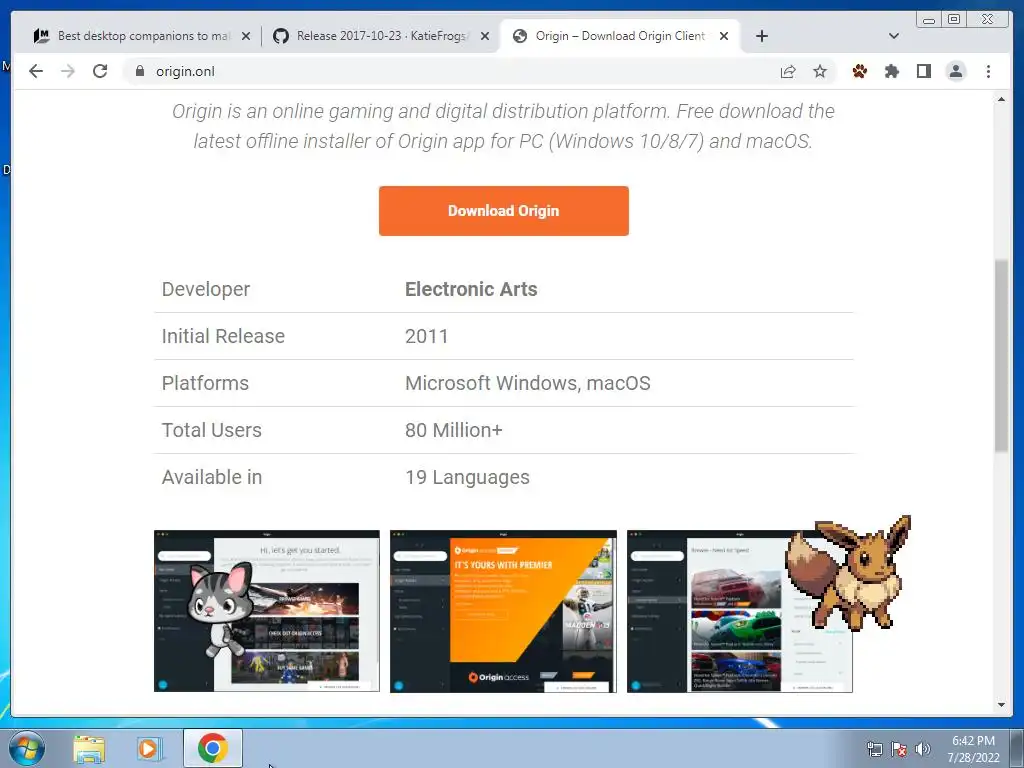Open the first Origin screenshot thumbnail
1024x768 pixels.
(266, 611)
